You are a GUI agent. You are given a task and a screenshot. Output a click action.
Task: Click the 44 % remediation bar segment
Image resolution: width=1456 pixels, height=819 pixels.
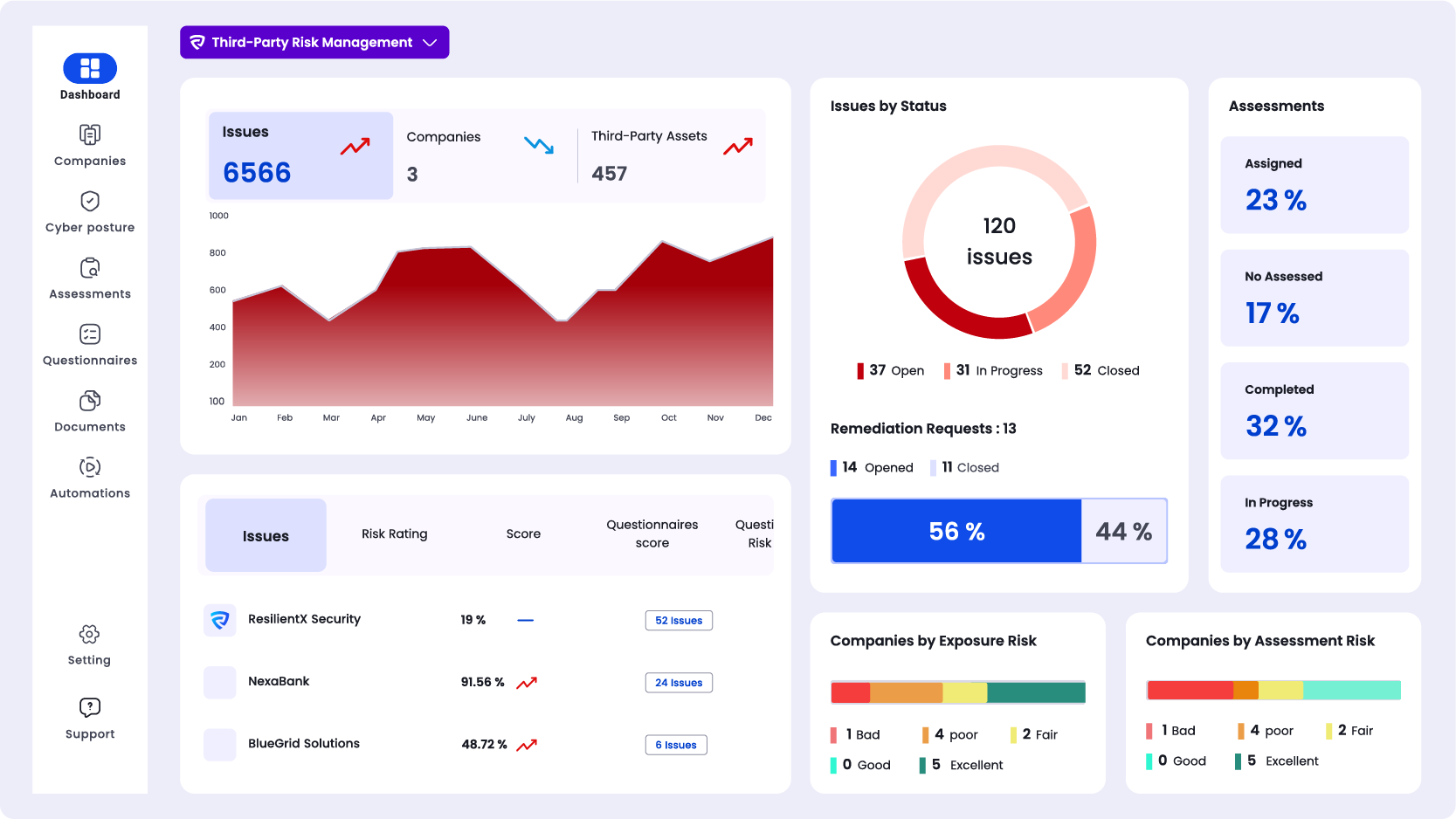click(1124, 531)
